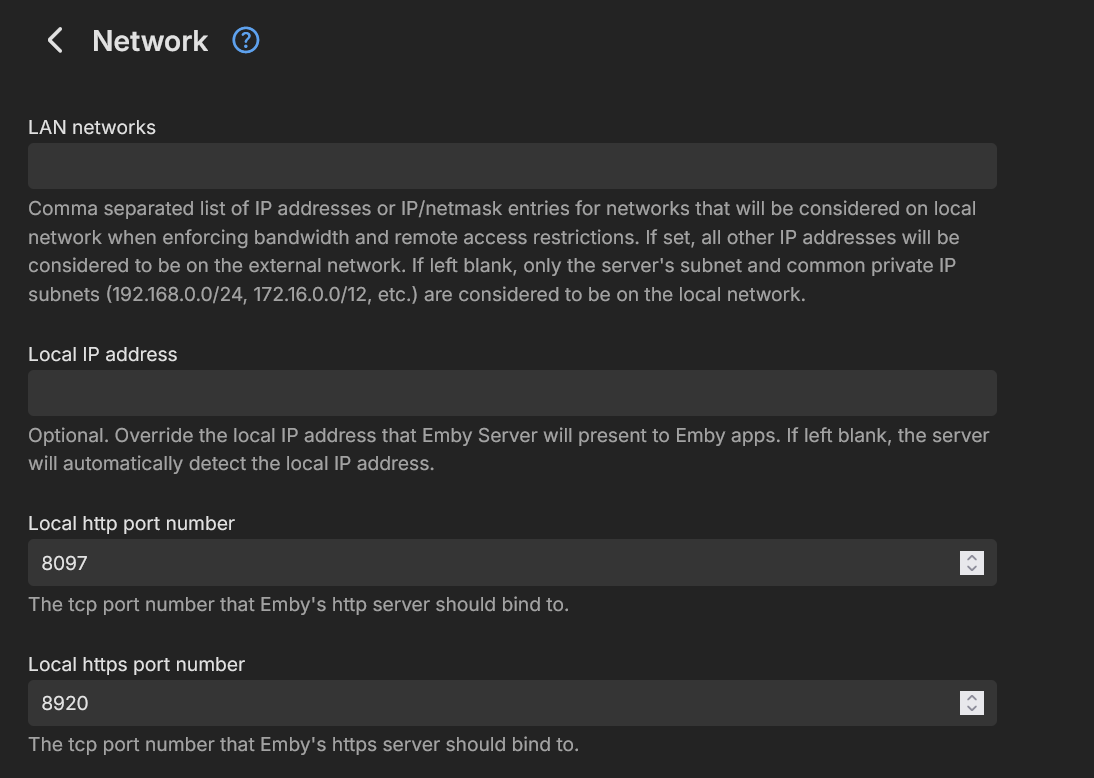The image size is (1094, 778).
Task: Select the https port field showing 8920
Action: 490,703
